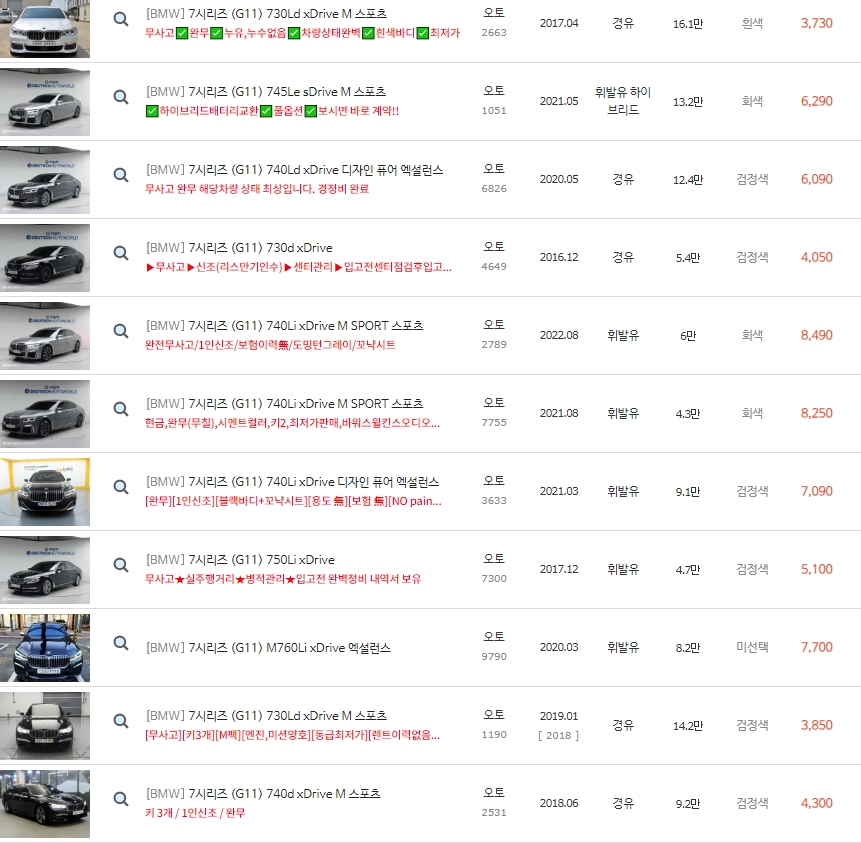Click magnifier icon for 730Ld 2019.01 listing

pos(121,721)
